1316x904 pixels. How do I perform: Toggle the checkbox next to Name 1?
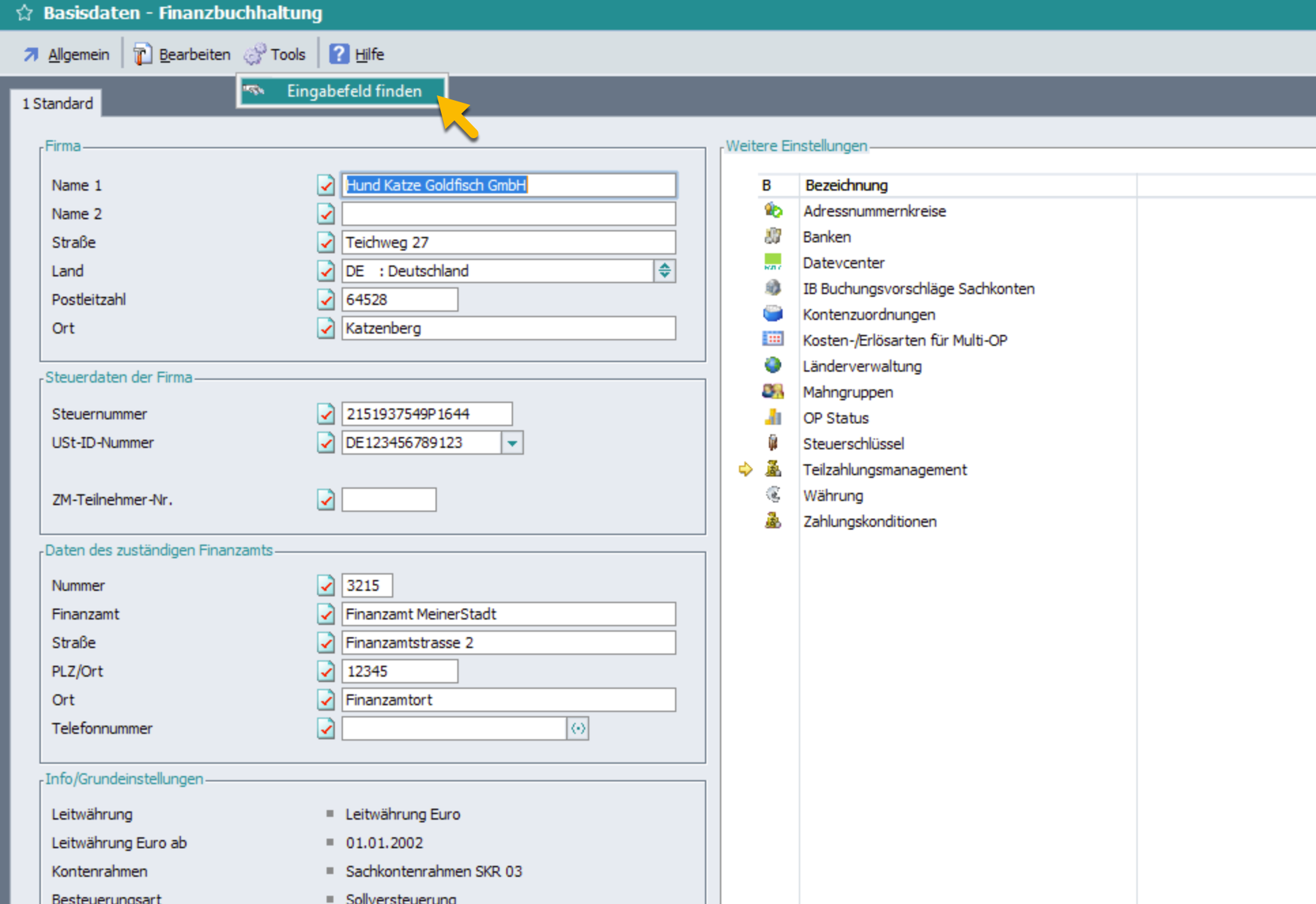coord(326,185)
